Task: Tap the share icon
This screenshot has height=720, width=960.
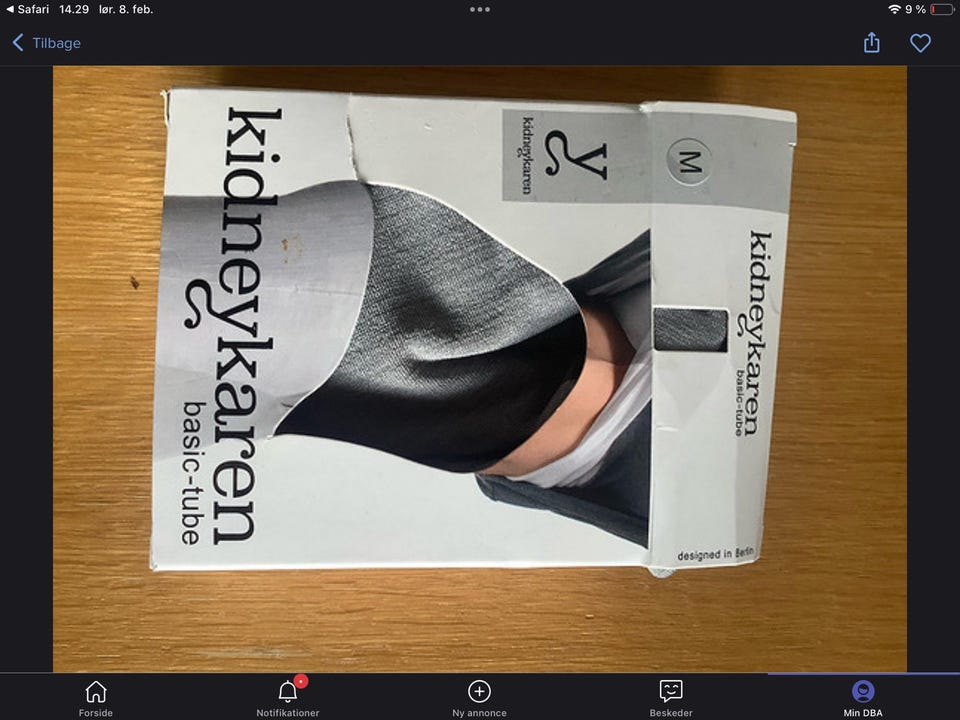Action: (x=871, y=43)
